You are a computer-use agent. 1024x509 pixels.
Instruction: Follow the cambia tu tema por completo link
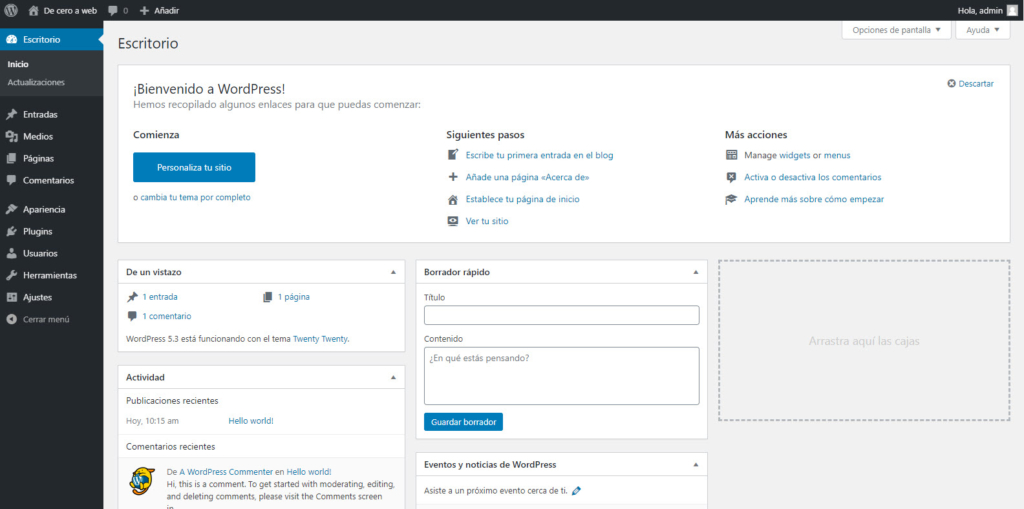[x=195, y=197]
